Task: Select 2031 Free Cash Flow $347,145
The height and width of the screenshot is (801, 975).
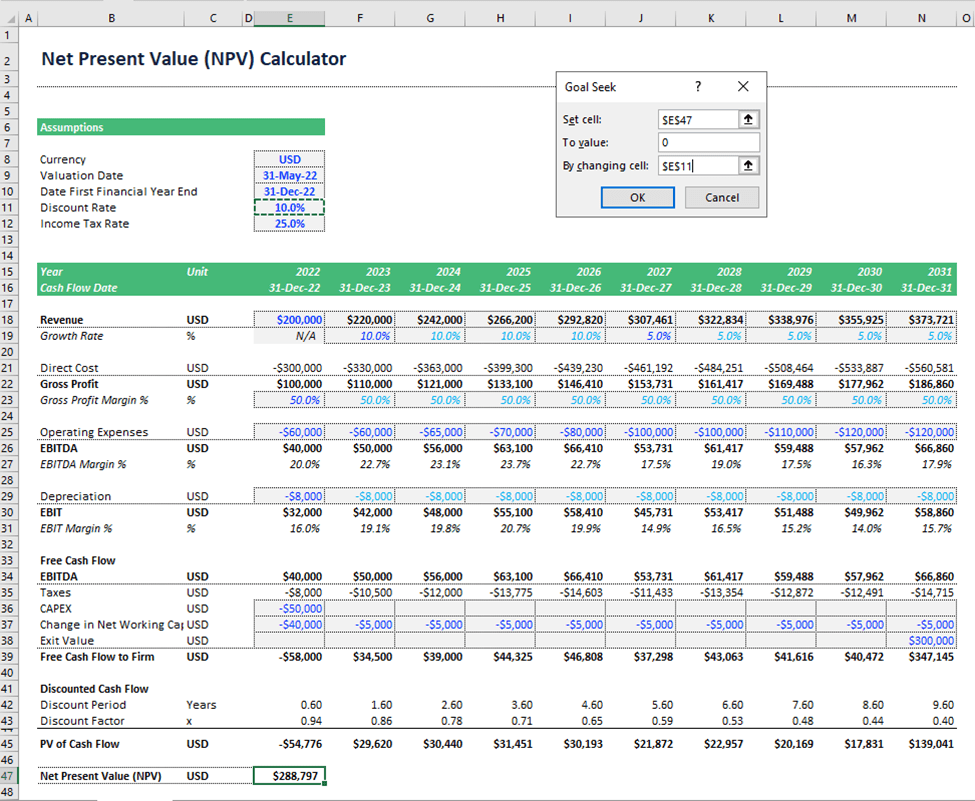Action: click(x=922, y=657)
